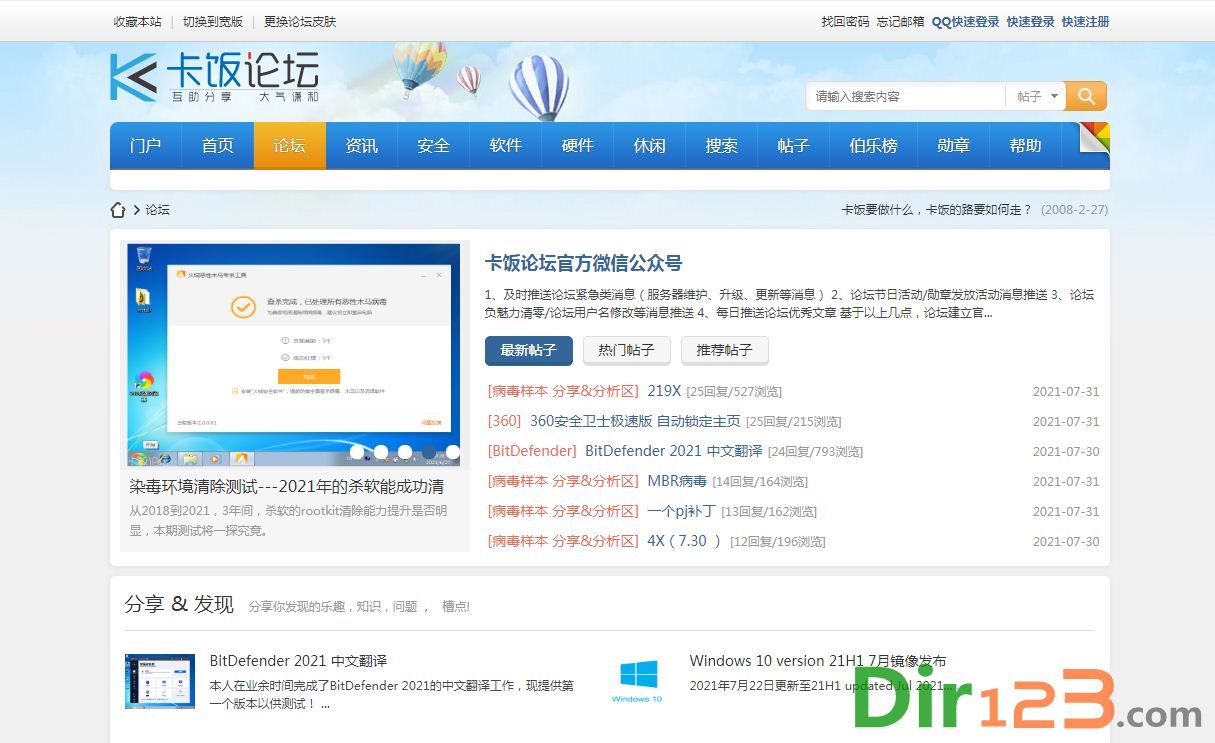Click the category tag before 219X

coord(563,391)
